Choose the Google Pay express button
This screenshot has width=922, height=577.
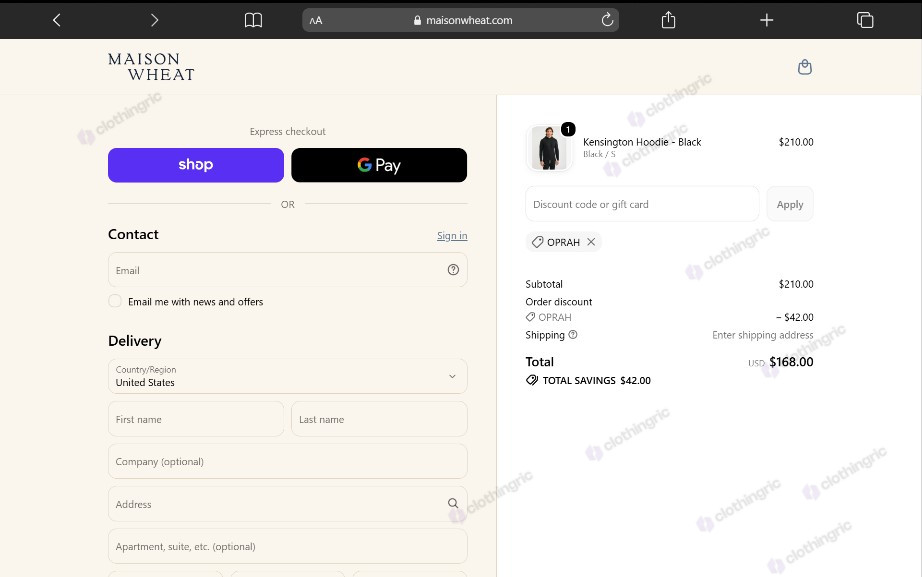point(379,165)
